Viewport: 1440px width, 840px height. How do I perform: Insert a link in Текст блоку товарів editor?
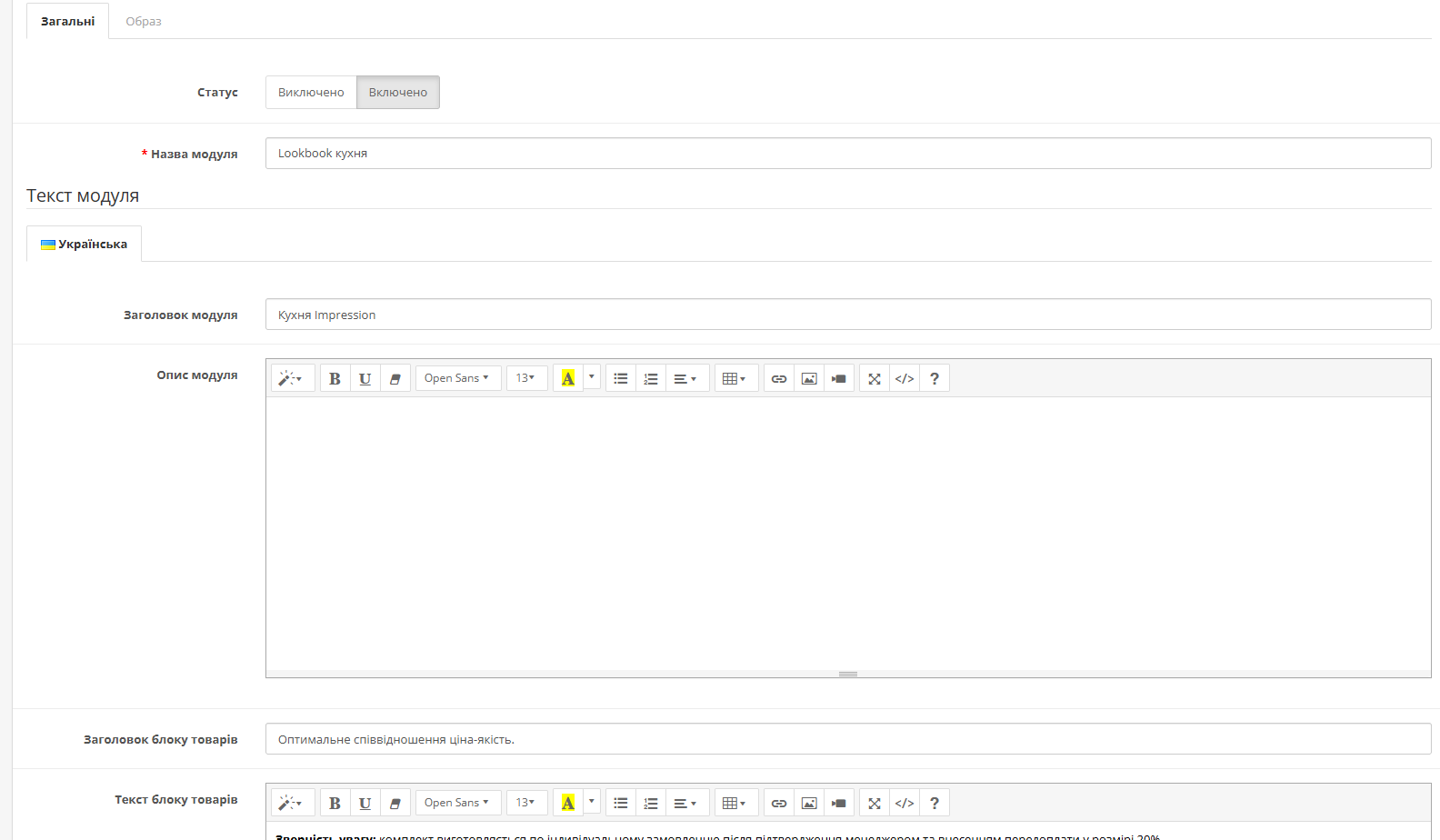click(x=779, y=803)
